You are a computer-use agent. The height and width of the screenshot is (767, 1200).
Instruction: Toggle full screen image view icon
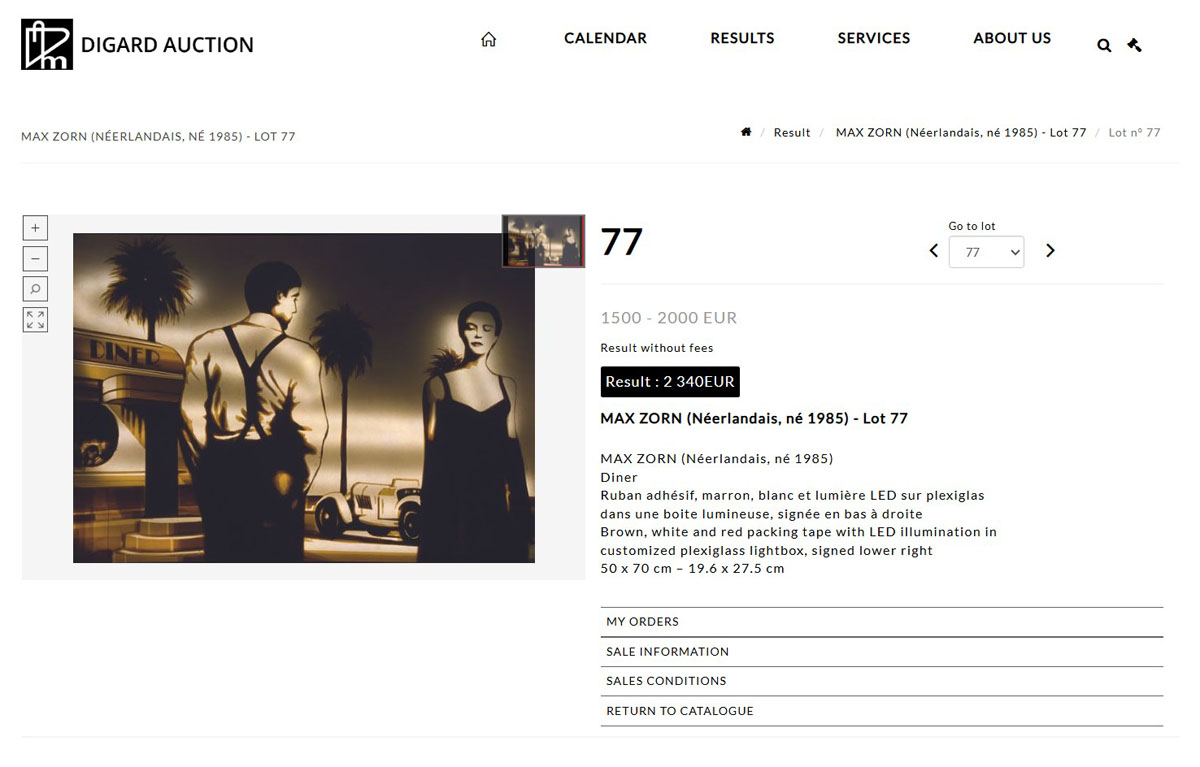click(x=35, y=320)
